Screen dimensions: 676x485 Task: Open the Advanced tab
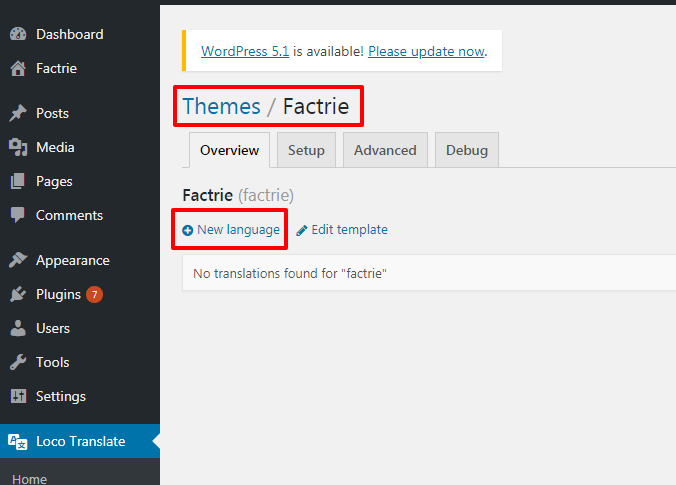385,150
